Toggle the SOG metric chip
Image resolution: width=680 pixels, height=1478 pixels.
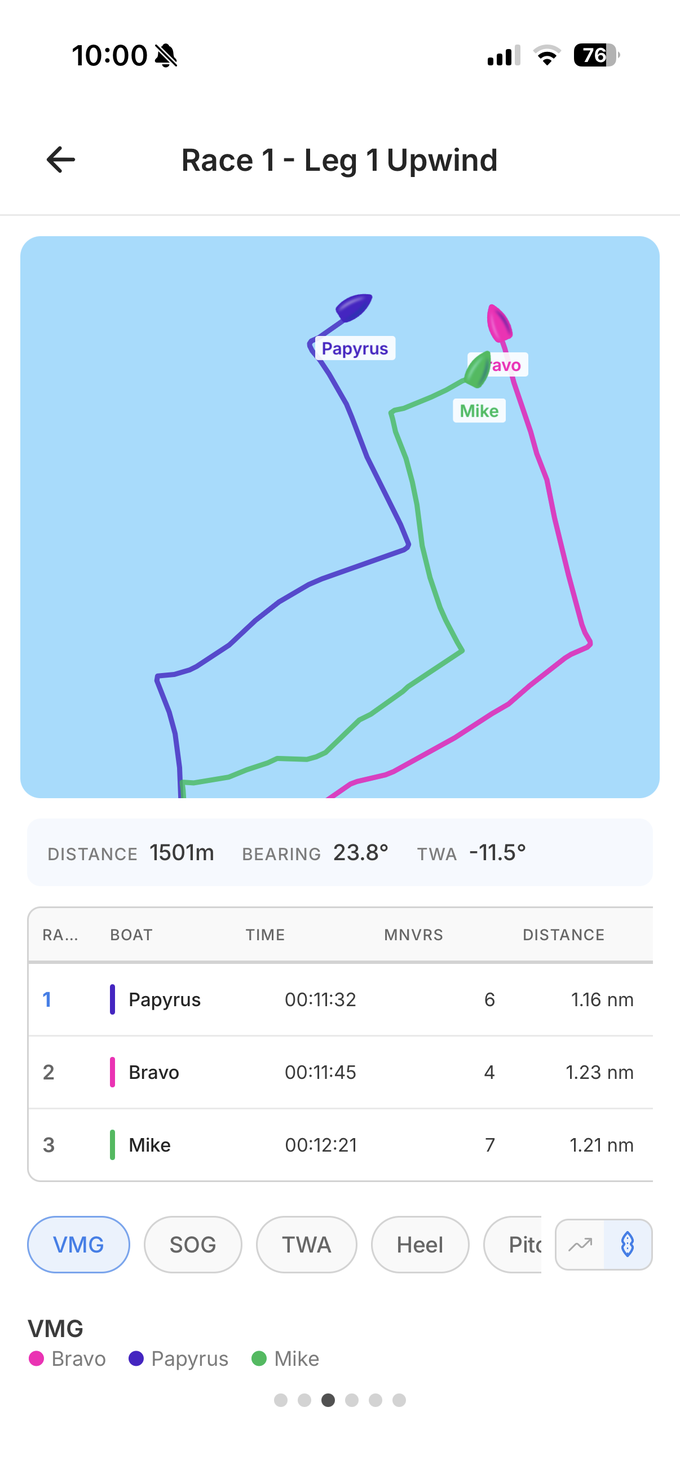(192, 1245)
